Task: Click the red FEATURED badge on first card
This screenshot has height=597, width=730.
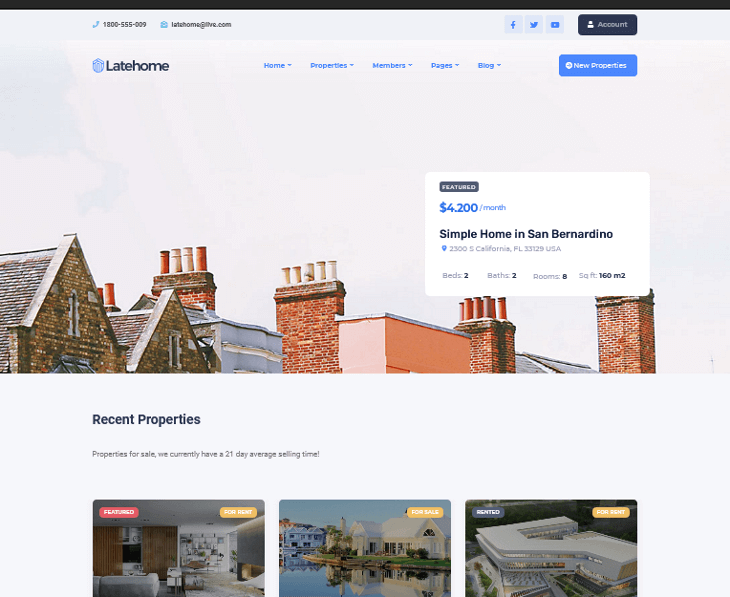Action: tap(119, 512)
